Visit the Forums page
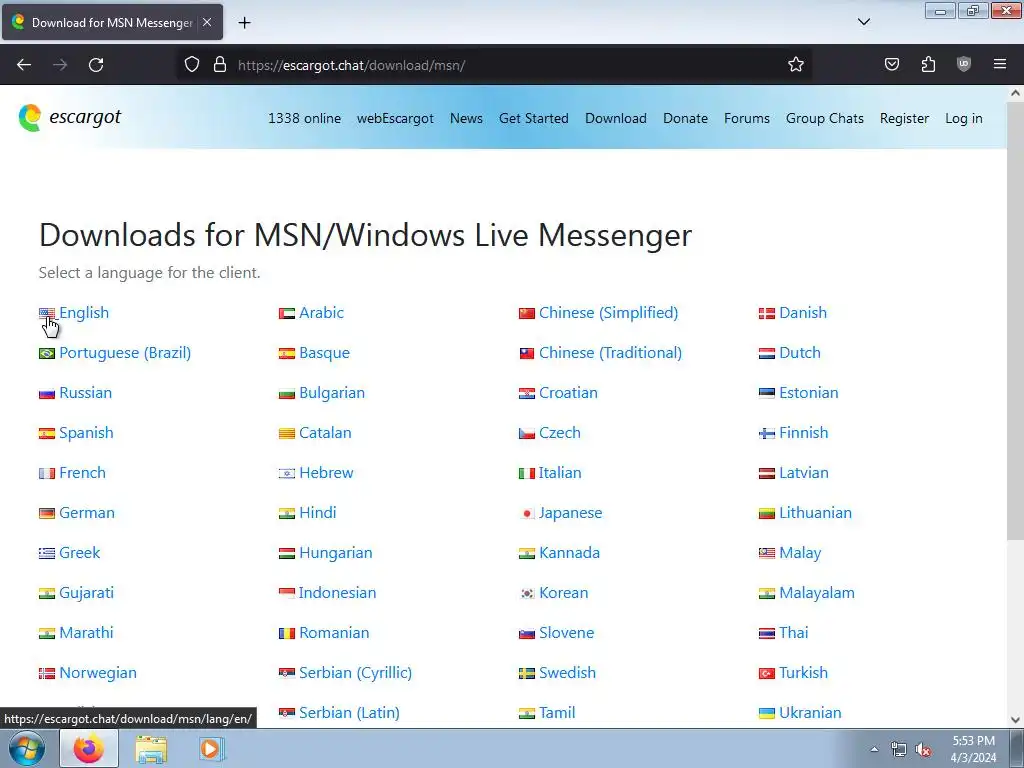The image size is (1024, 768). click(746, 118)
